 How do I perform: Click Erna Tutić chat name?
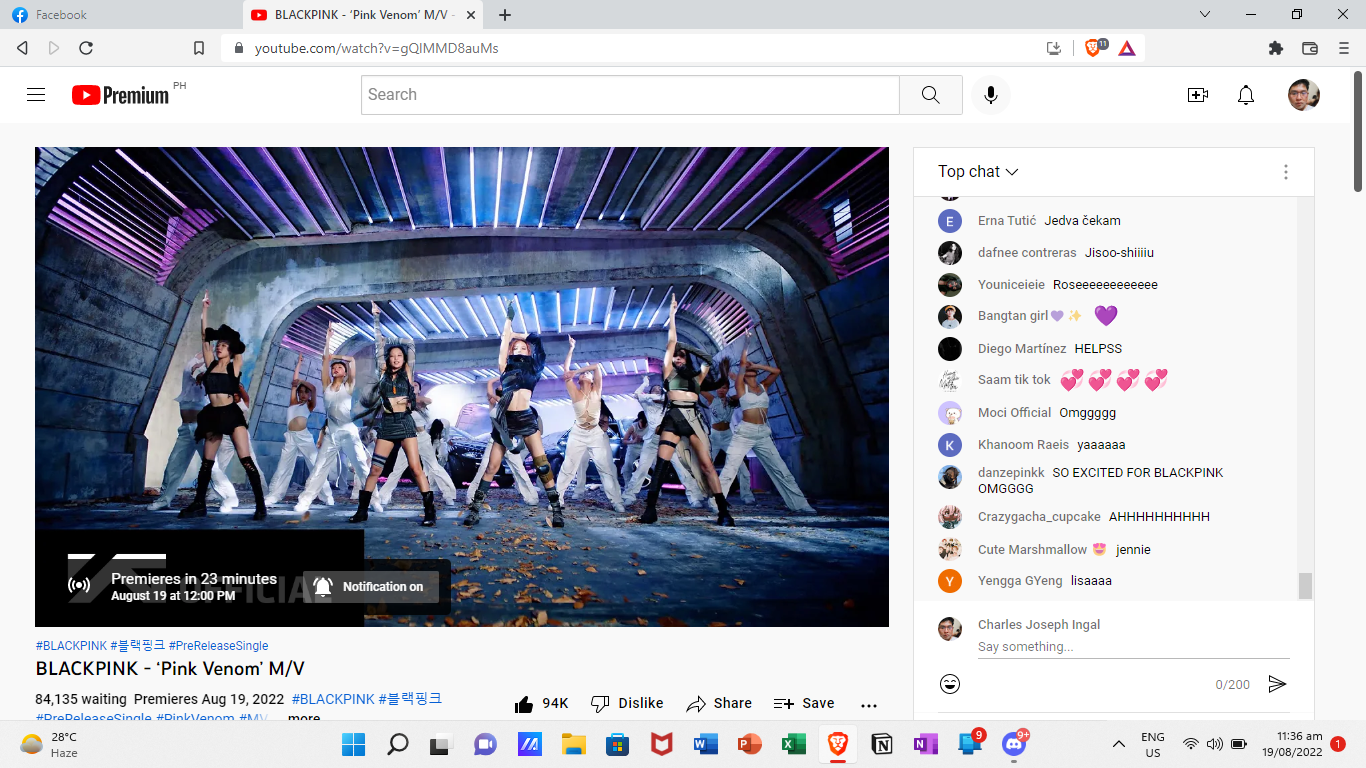(1007, 221)
